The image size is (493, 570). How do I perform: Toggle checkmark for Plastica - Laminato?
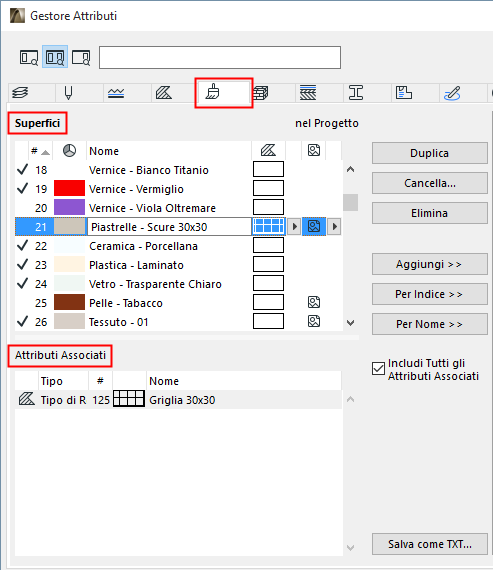[x=23, y=264]
